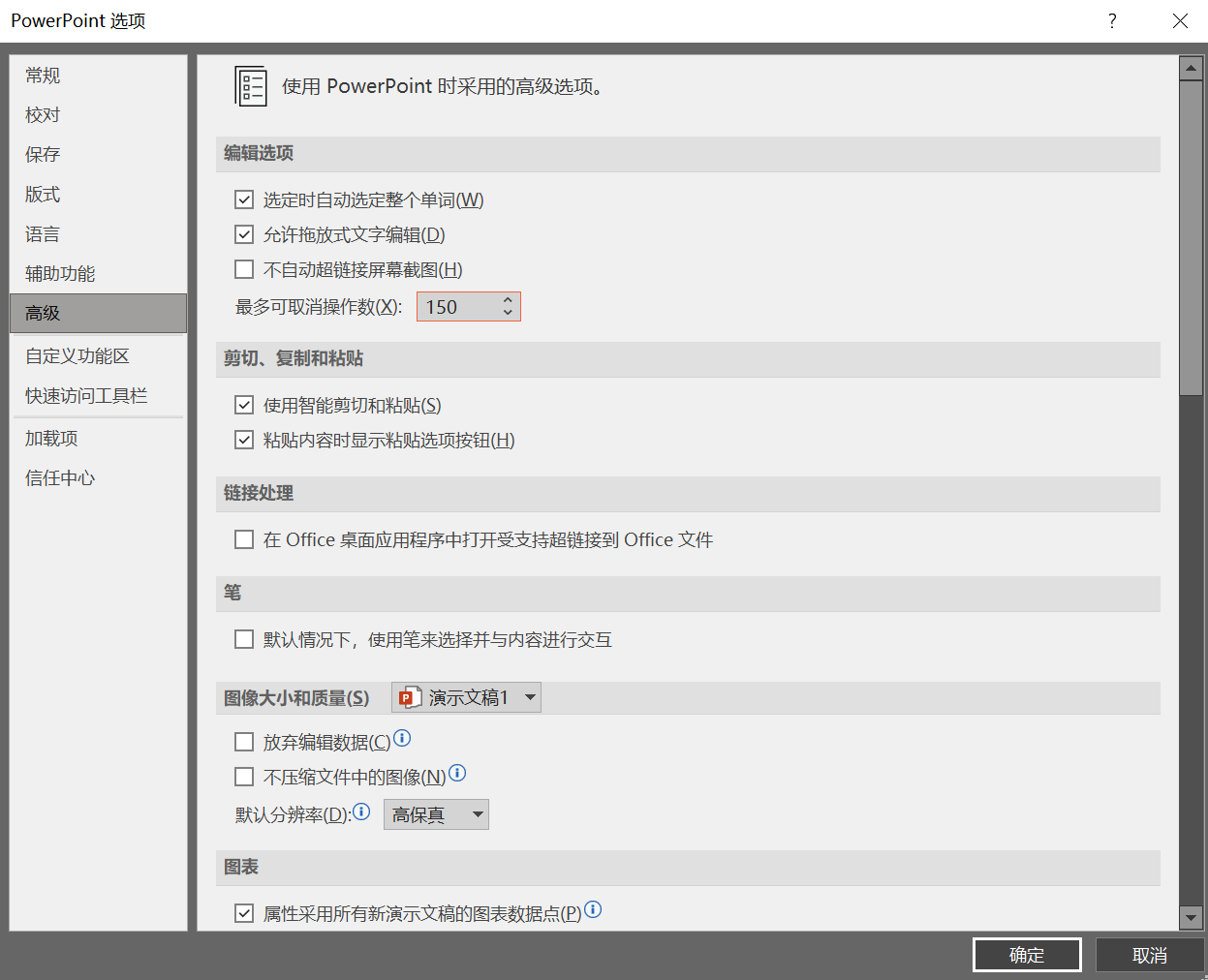Screen dimensions: 1208x980
Task: Toggle 粘贴内容时显示粘贴选项按钮 checkbox
Action: point(244,440)
